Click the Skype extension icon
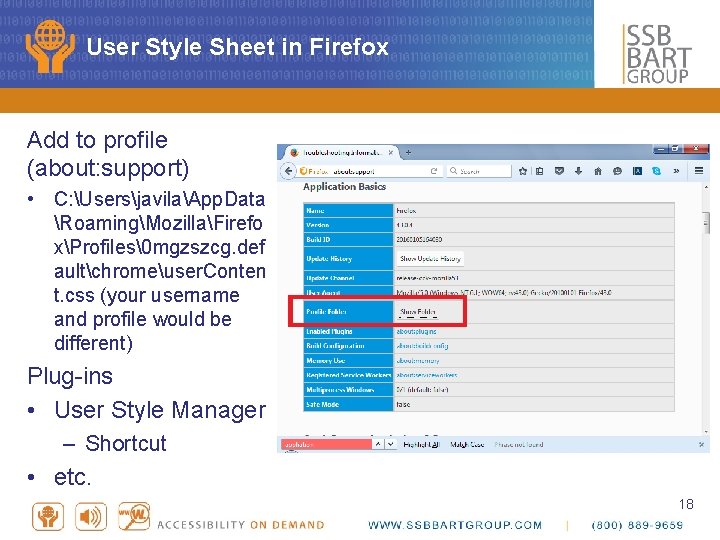This screenshot has width=720, height=540. (x=657, y=171)
